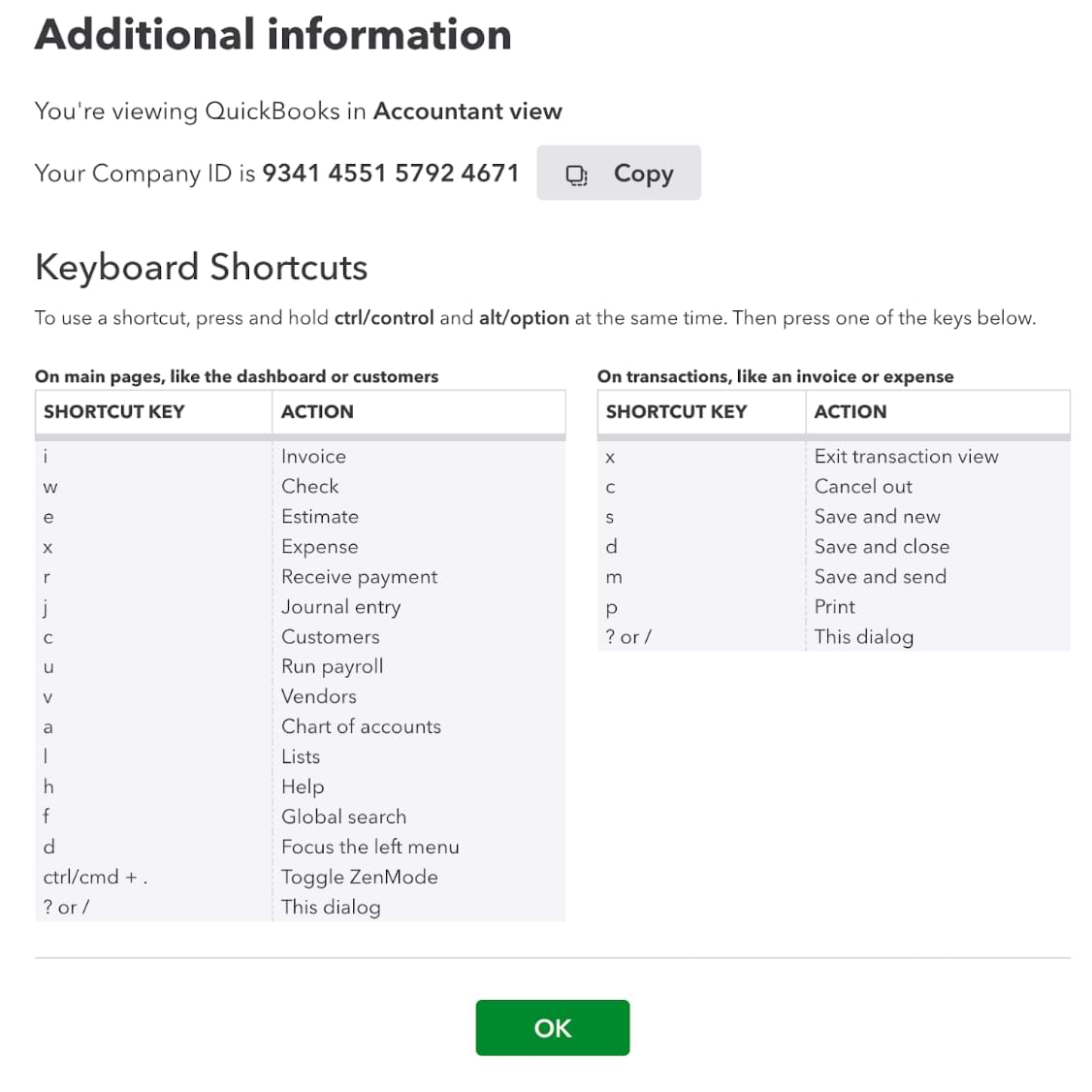
Task: Click the Print action row
Action: pyautogui.click(x=834, y=607)
